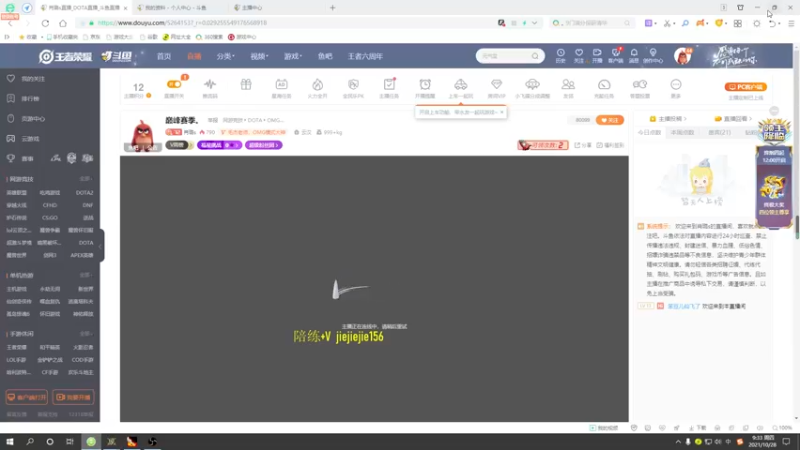Click the scissors screenshot browser icon
The height and width of the screenshot is (450, 800).
coord(666,23)
